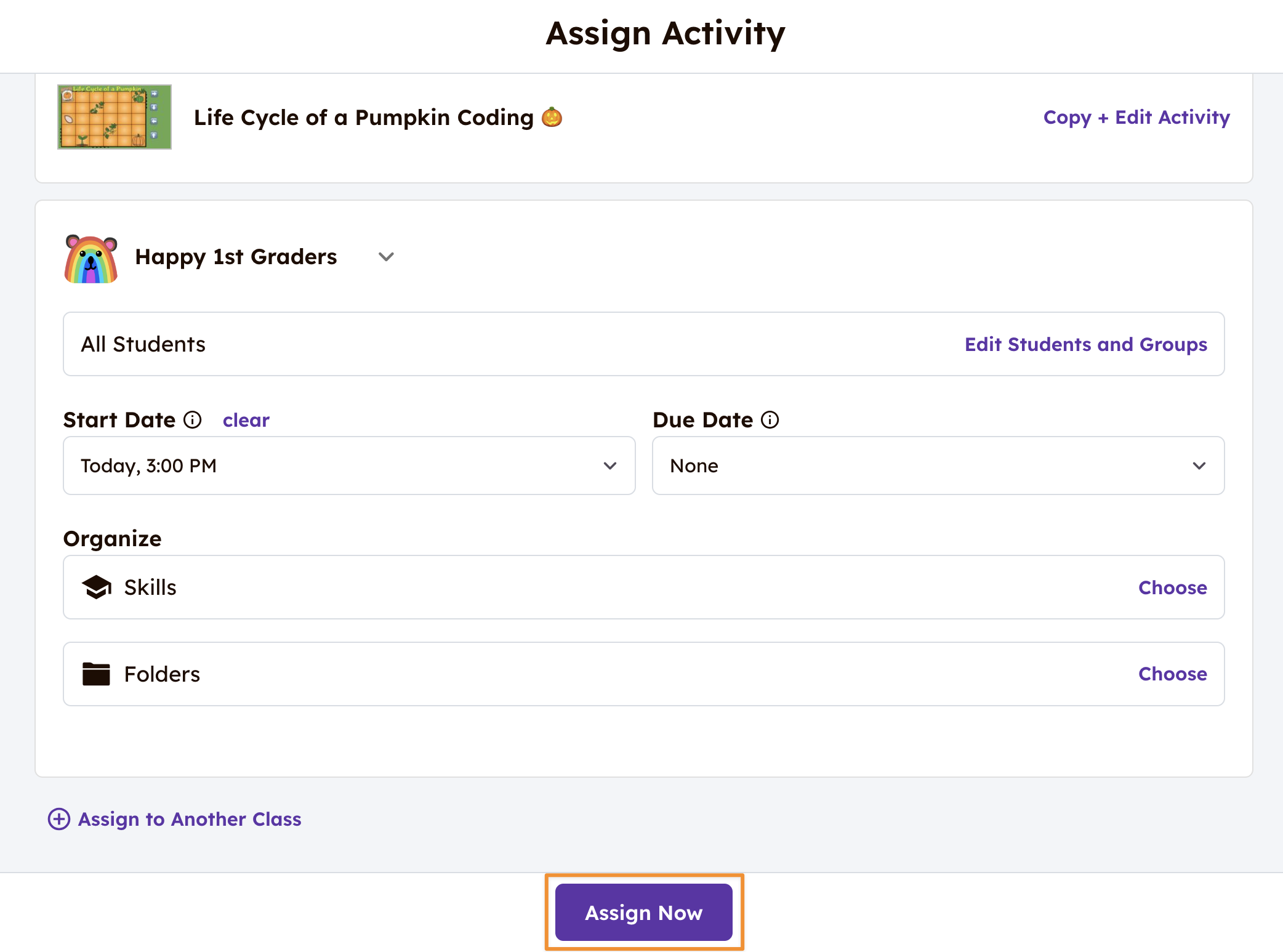Click the Happy 1st Graders class name
The image size is (1283, 952).
pos(236,257)
